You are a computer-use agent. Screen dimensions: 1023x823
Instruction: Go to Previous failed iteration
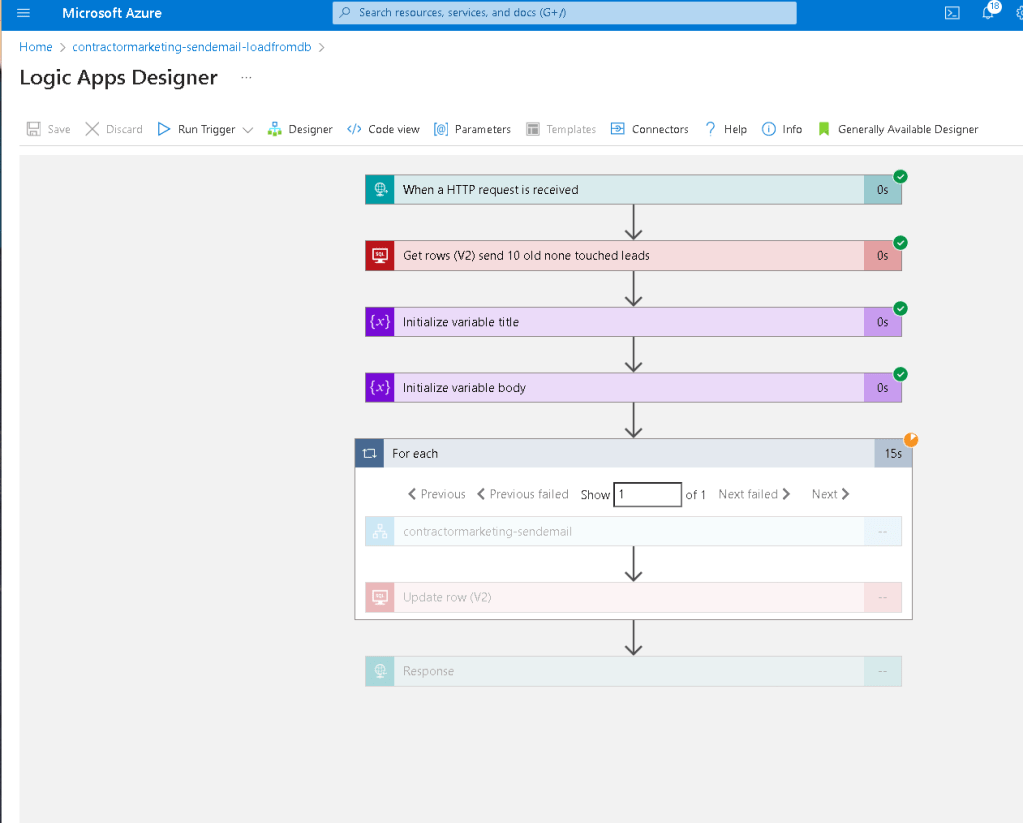coord(523,494)
